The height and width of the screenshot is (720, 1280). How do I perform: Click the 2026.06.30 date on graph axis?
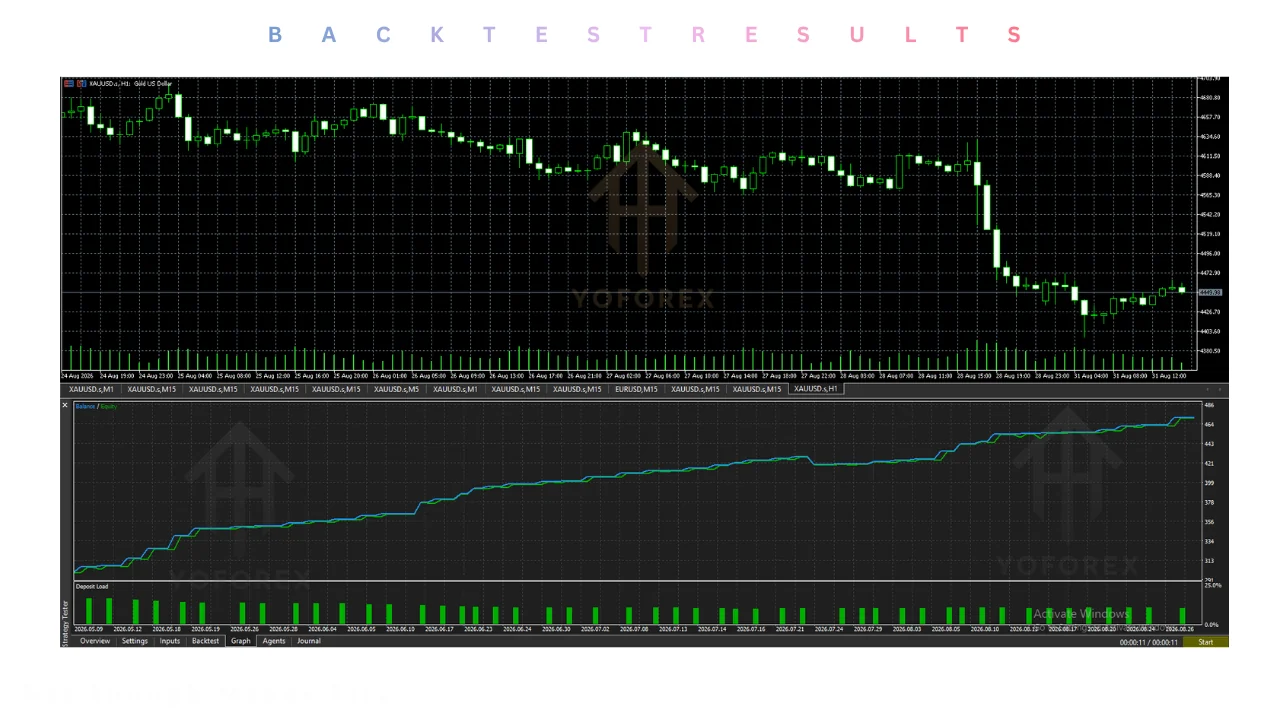click(555, 629)
